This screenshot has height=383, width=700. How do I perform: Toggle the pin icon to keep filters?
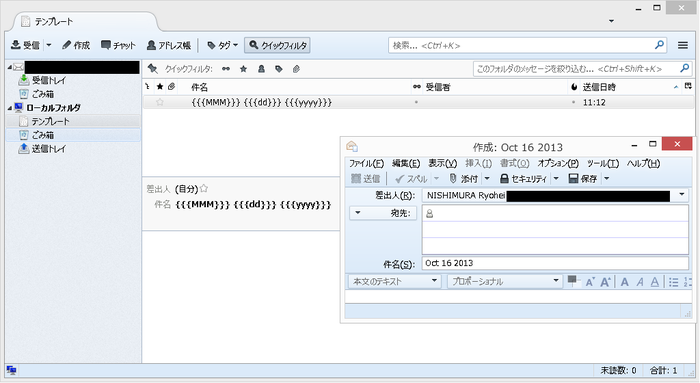point(153,69)
